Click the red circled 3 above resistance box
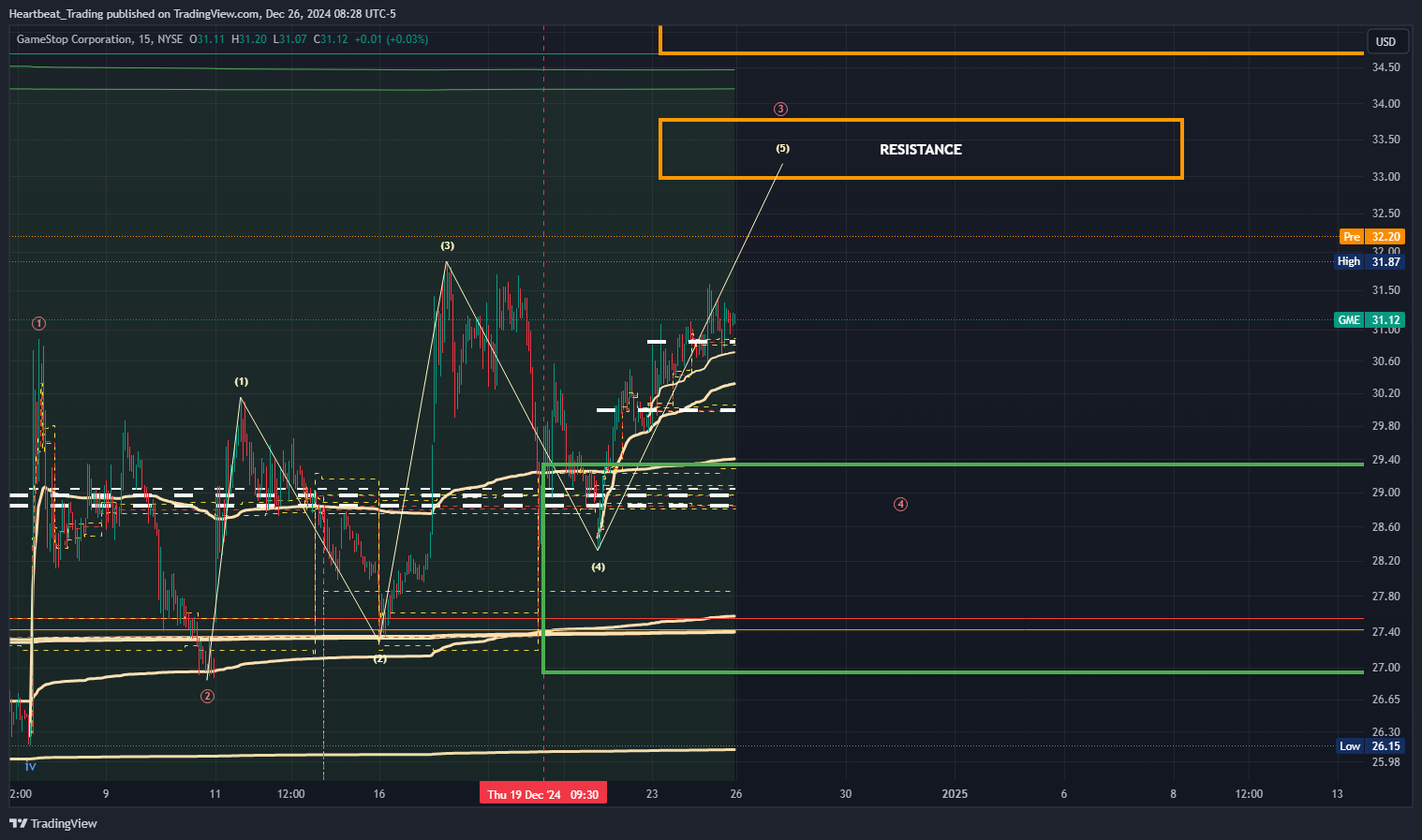1422x840 pixels. (x=781, y=109)
